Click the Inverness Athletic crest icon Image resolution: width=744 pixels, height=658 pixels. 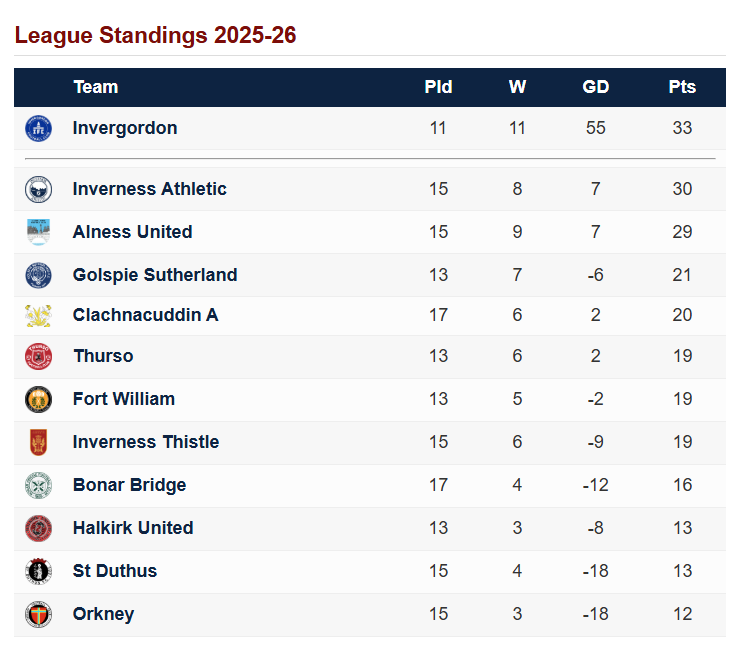coord(38,189)
